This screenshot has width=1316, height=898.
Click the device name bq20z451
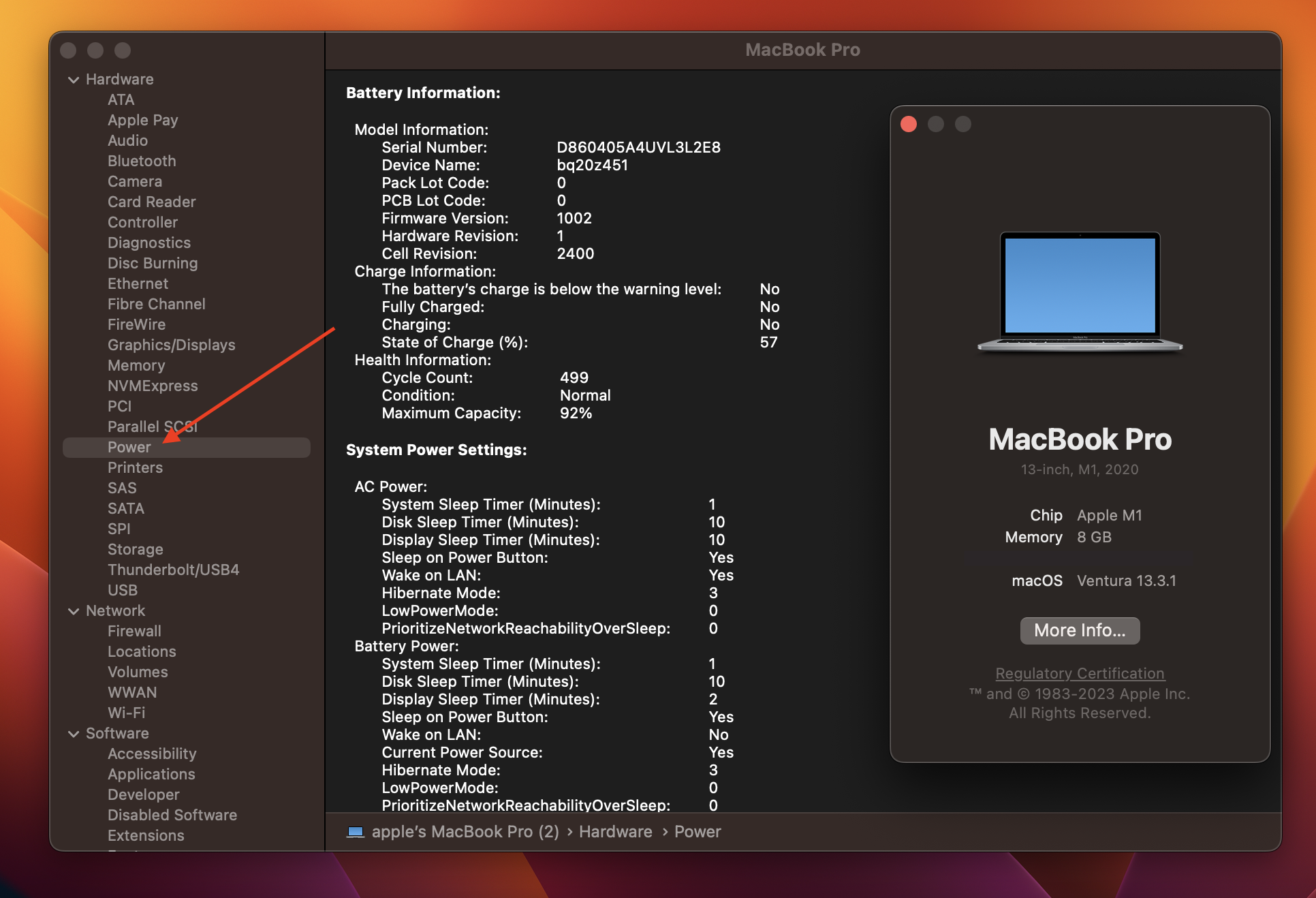coord(592,165)
